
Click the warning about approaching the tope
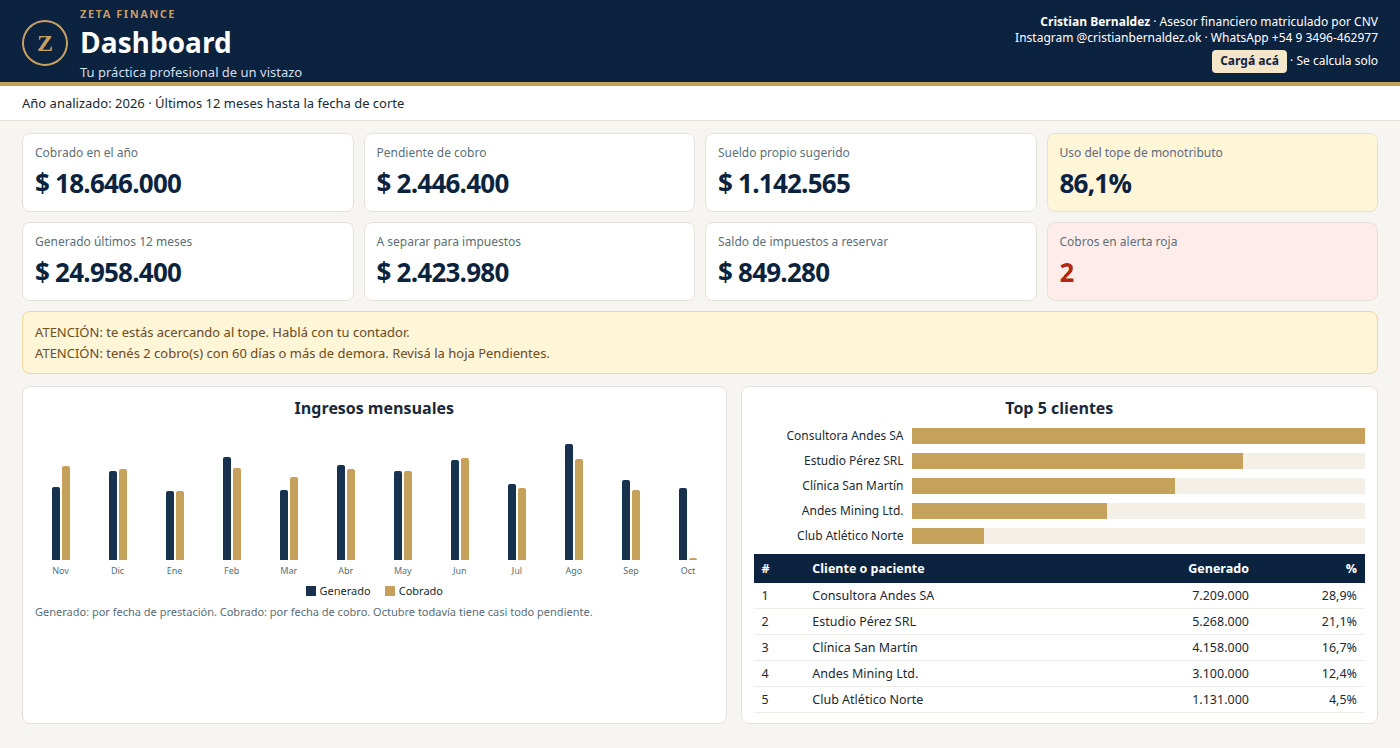click(222, 332)
